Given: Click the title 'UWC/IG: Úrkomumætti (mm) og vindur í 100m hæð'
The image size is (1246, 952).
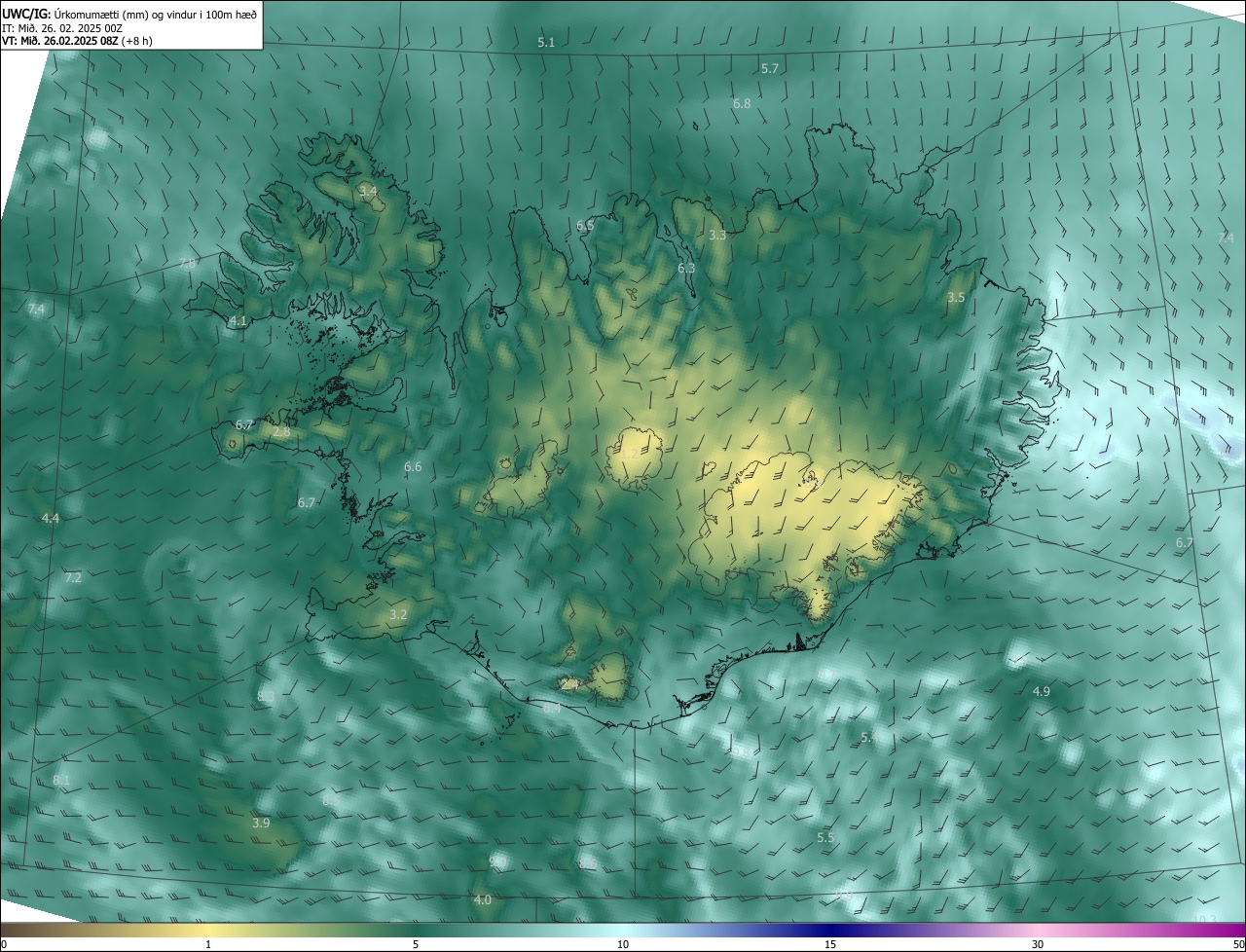Looking at the screenshot, I should point(129,14).
